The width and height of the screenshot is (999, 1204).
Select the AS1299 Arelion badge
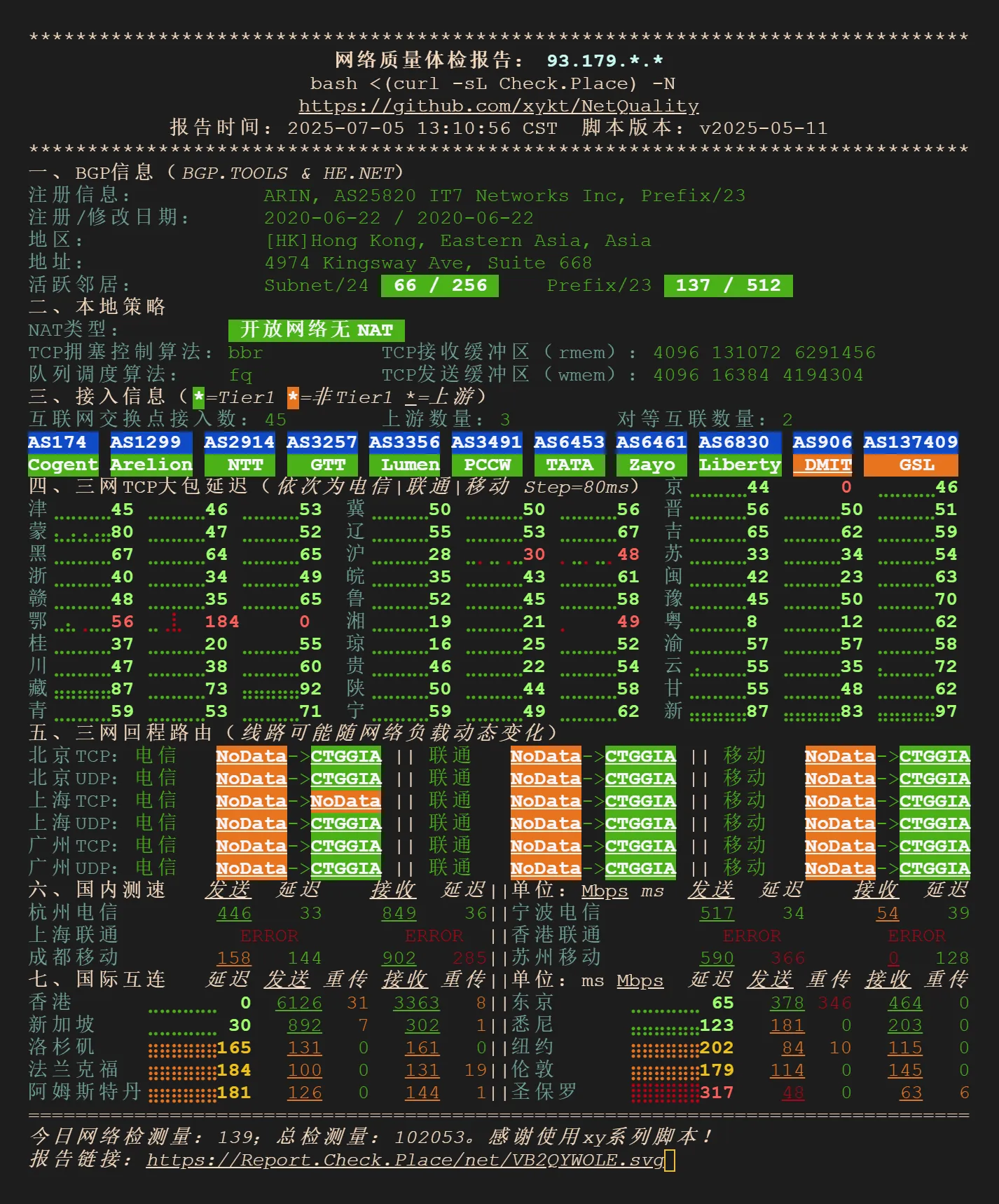(x=151, y=453)
